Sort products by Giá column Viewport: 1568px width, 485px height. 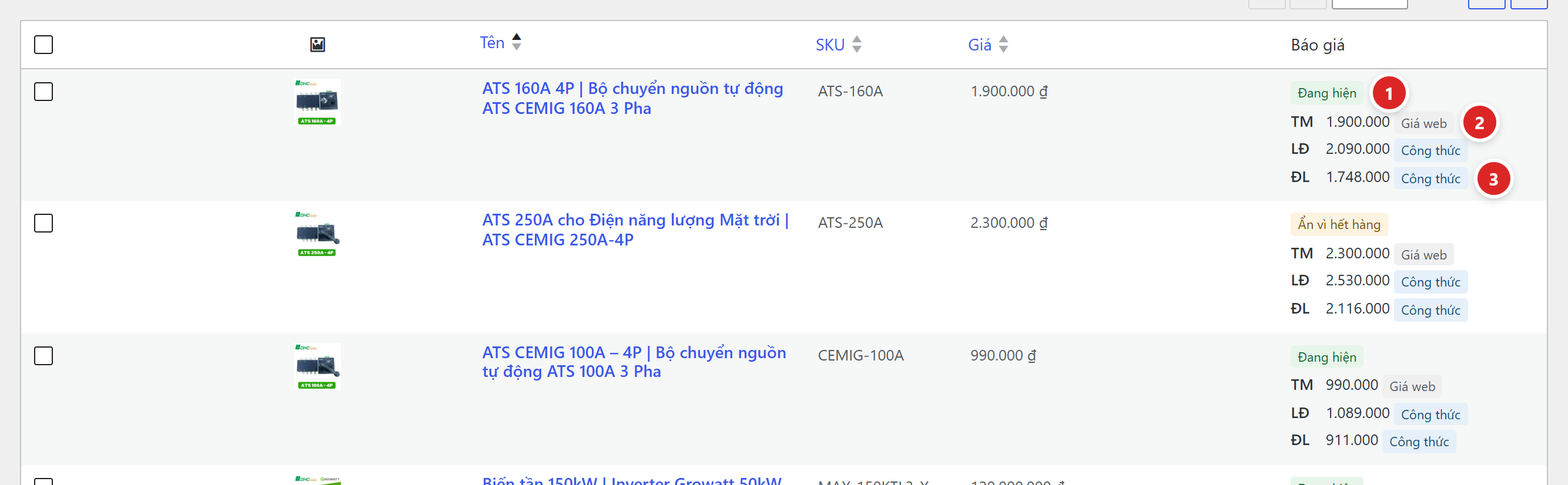click(x=987, y=45)
